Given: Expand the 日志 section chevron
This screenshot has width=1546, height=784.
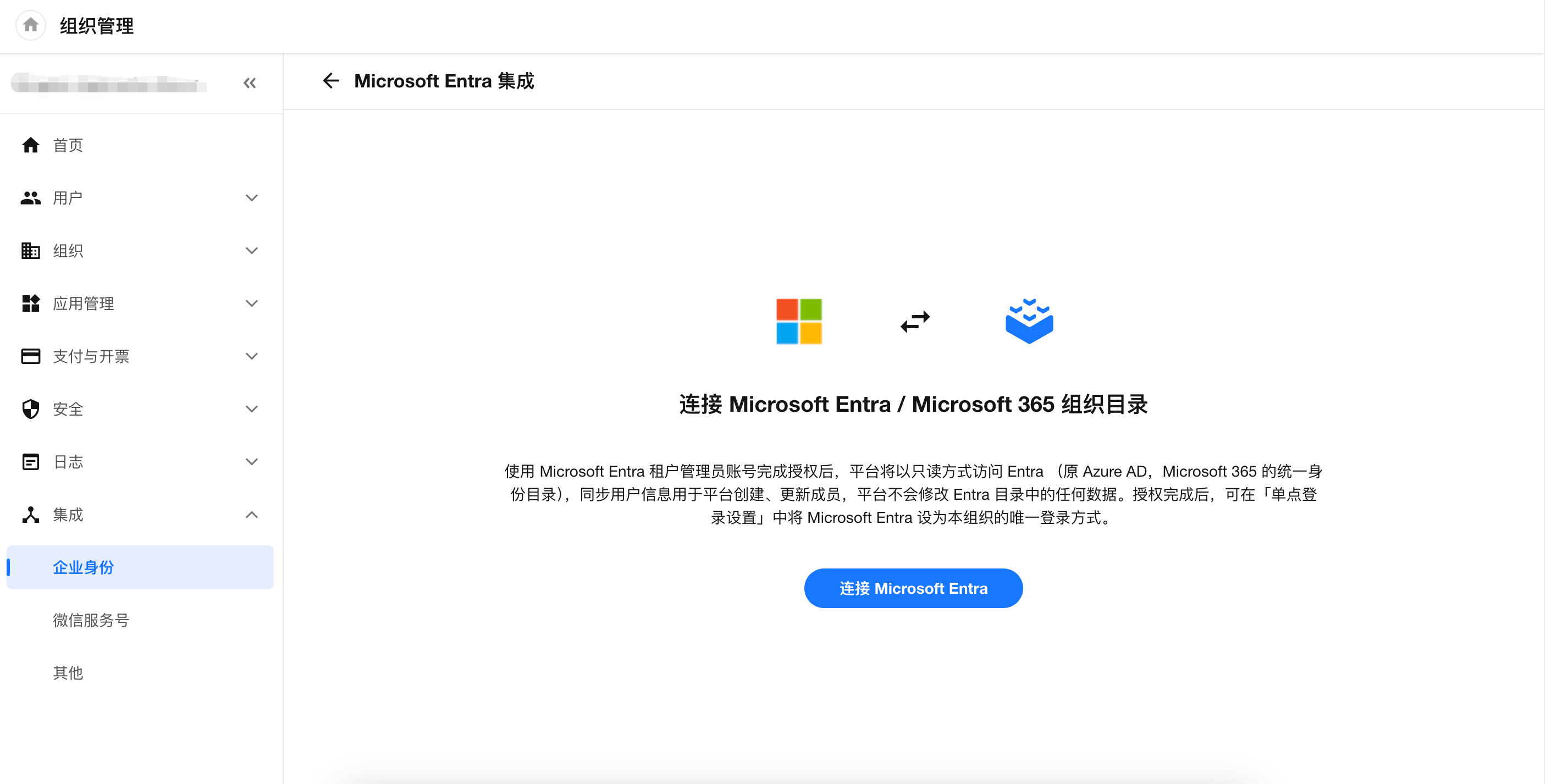Looking at the screenshot, I should click(252, 462).
